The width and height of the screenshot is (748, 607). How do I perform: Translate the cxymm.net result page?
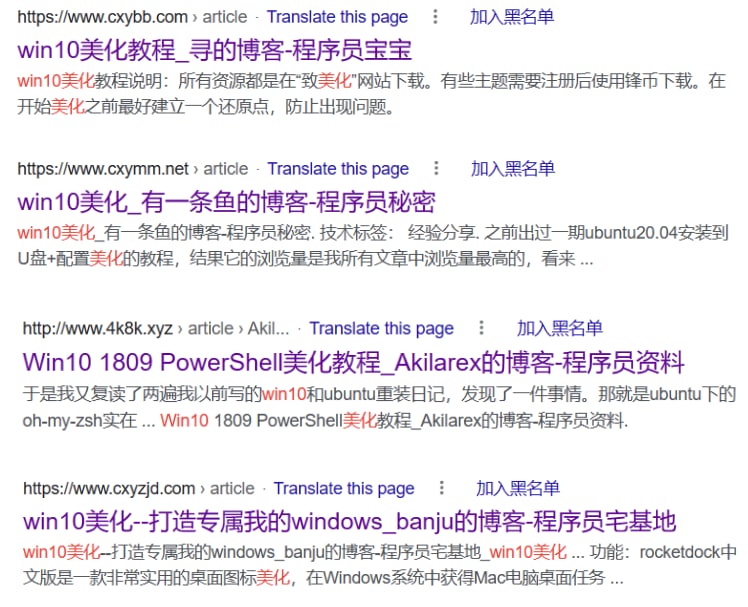point(338,169)
